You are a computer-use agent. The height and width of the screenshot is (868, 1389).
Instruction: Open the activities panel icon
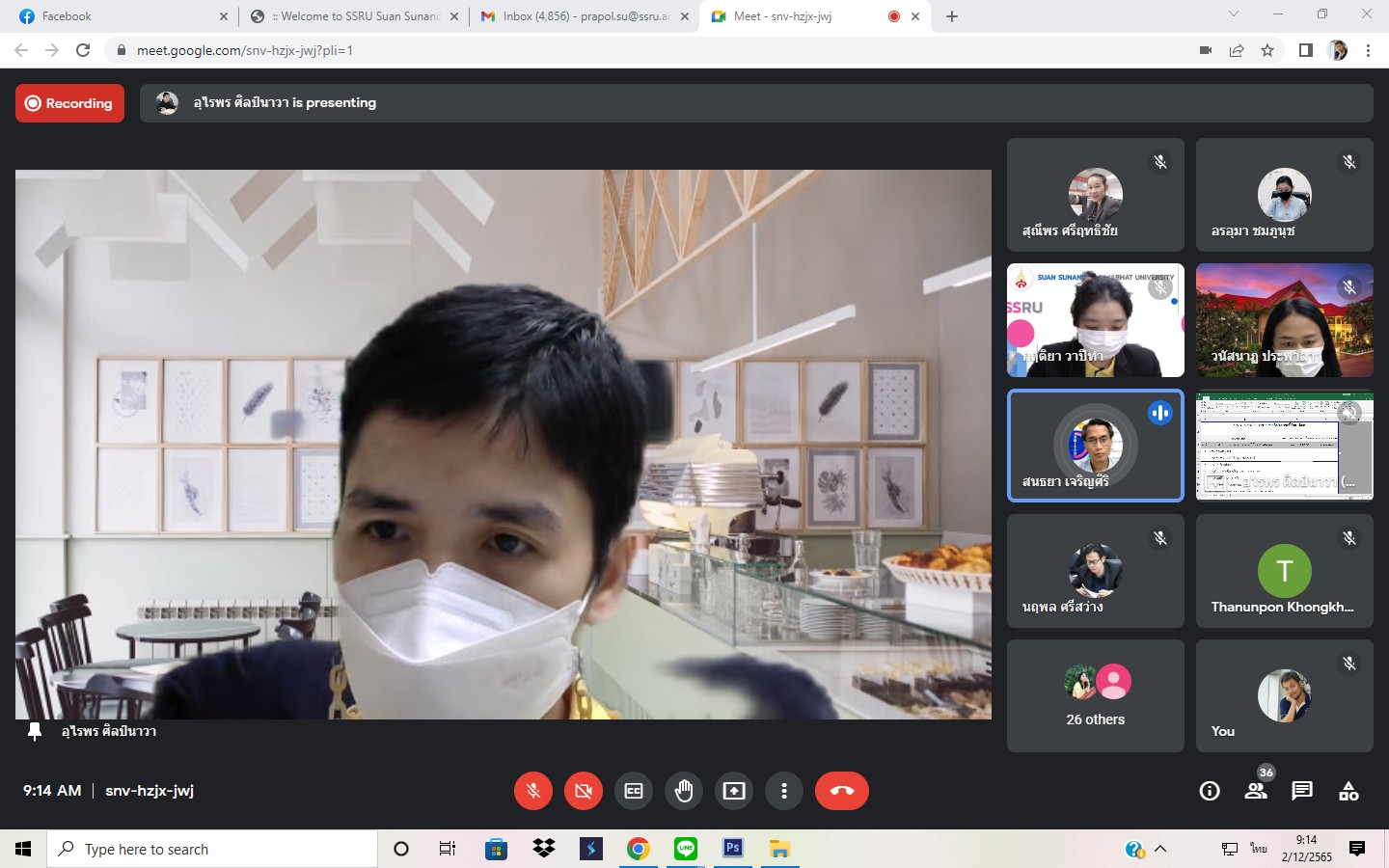tap(1348, 791)
